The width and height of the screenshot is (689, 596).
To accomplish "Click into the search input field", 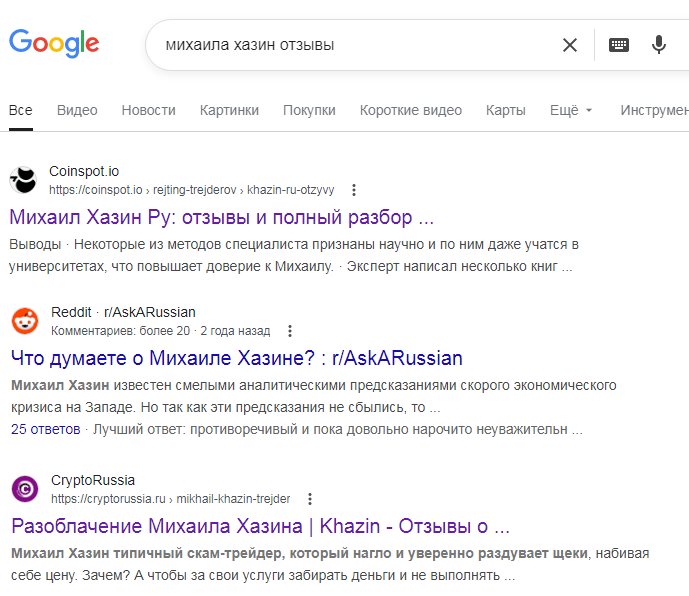I will click(350, 45).
